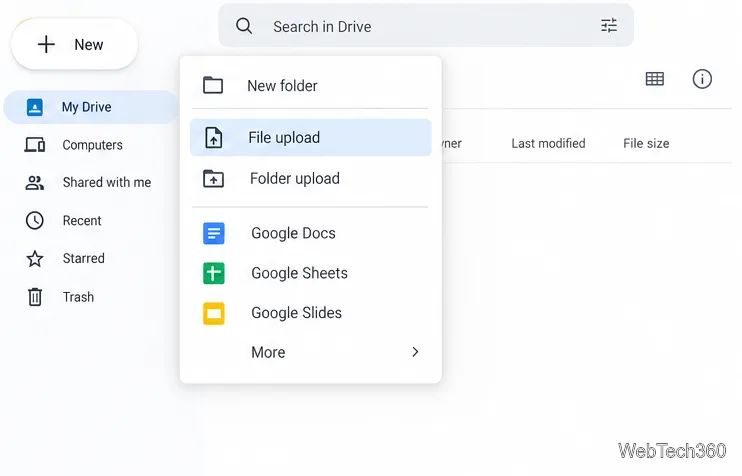Viewport: 742px width, 476px height.
Task: Select File upload menu item
Action: coord(310,137)
